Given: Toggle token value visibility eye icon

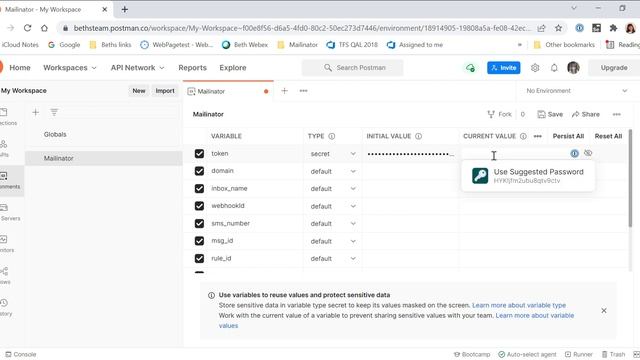Looking at the screenshot, I should click(588, 153).
